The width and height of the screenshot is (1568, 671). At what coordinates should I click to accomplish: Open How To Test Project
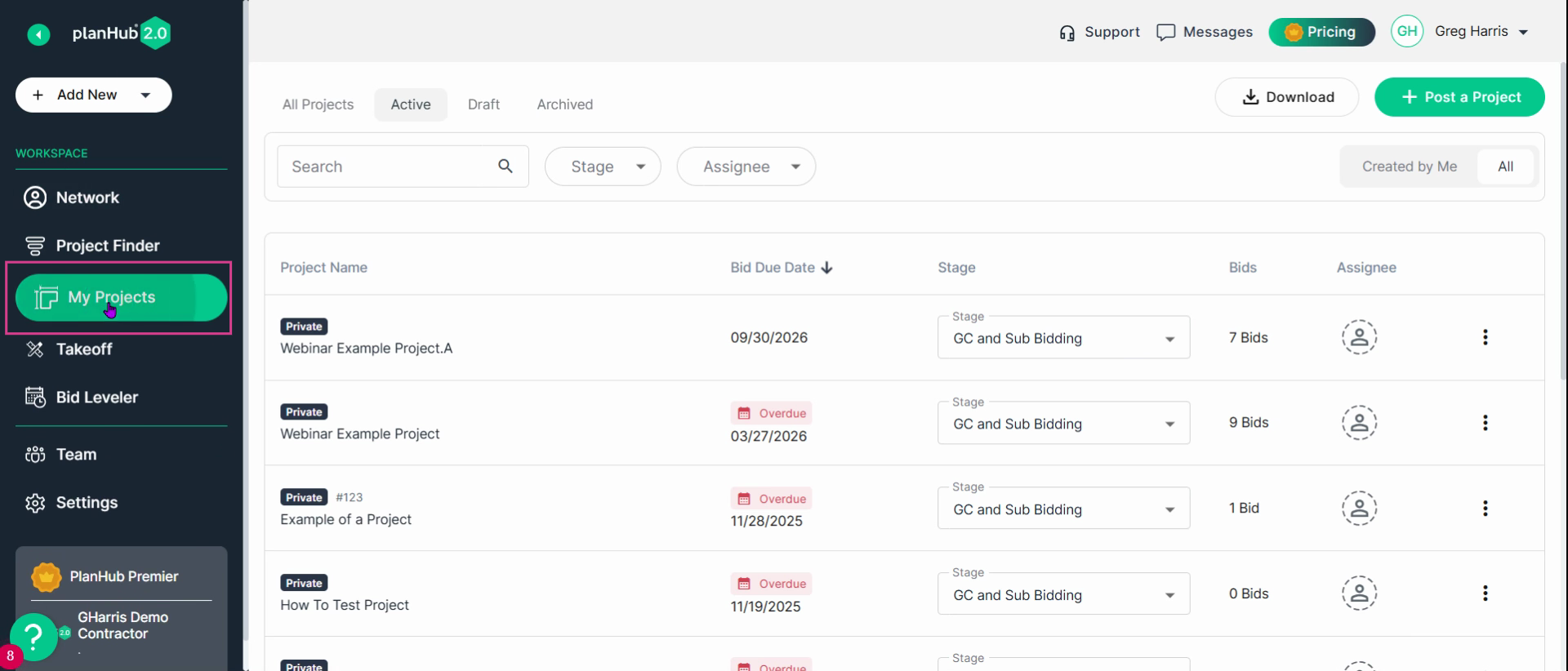point(345,606)
